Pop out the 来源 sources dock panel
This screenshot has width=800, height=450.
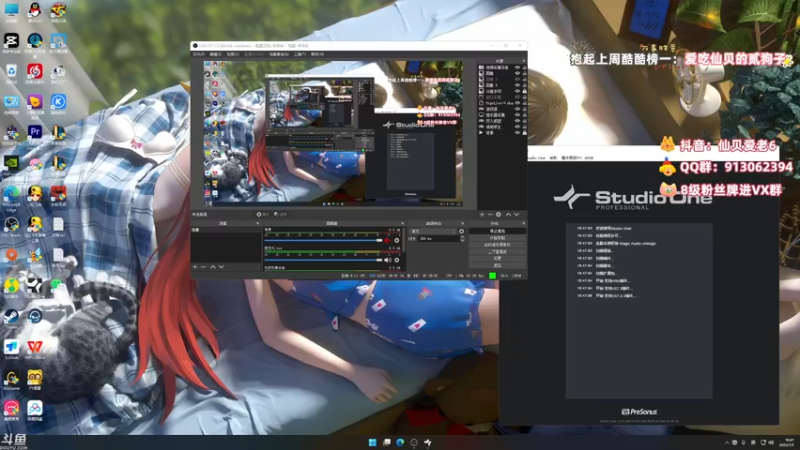(x=523, y=61)
